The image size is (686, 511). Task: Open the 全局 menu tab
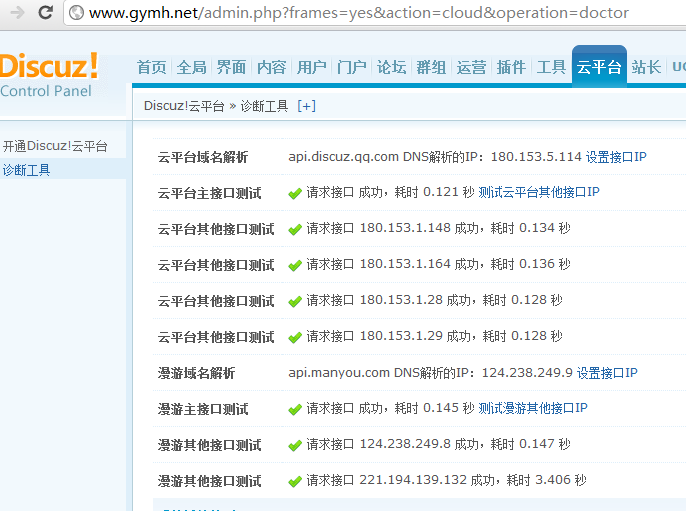pos(192,67)
